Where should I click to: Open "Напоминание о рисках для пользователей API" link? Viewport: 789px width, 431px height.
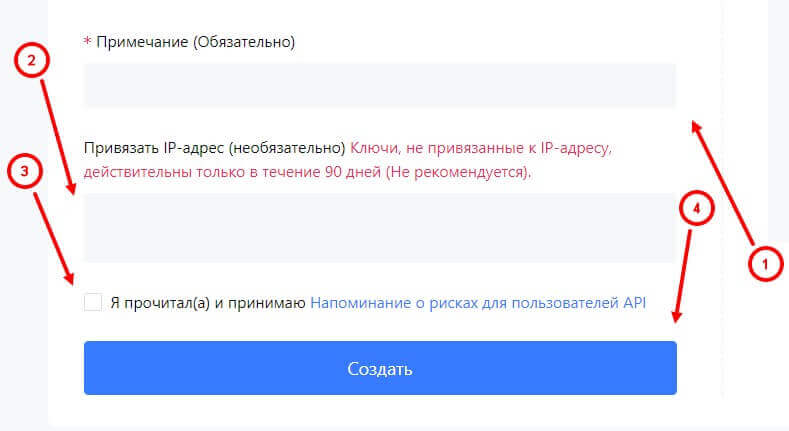478,302
